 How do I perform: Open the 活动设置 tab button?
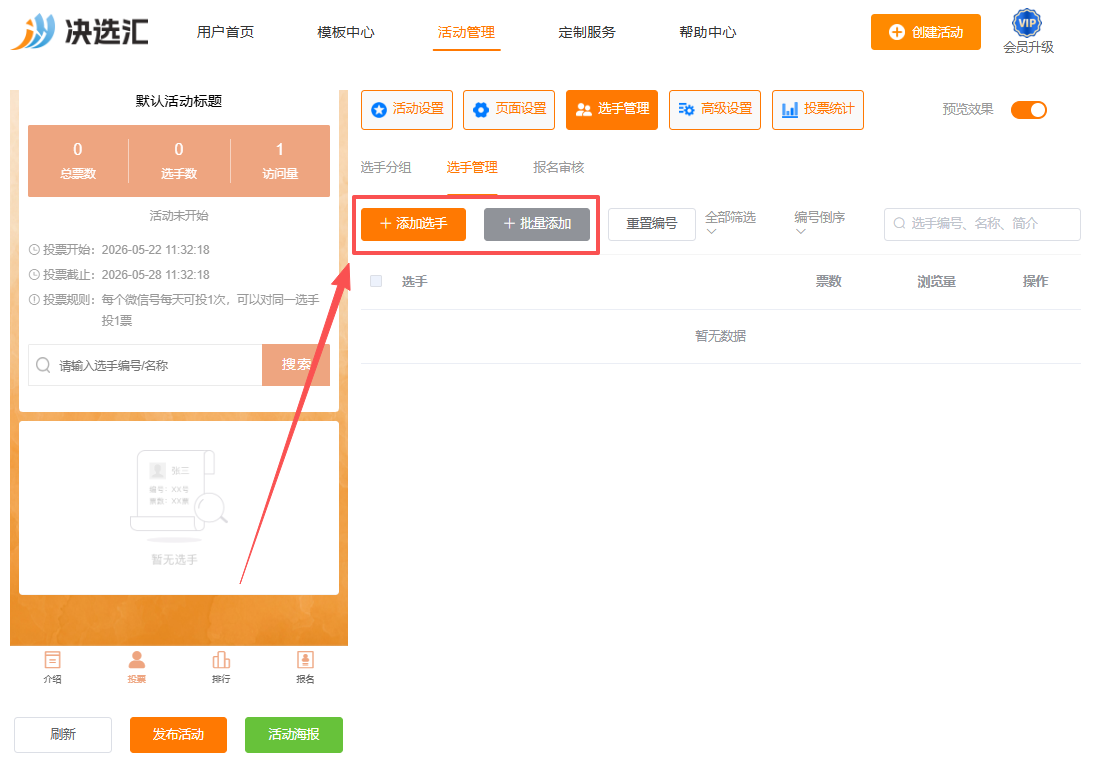click(x=406, y=110)
